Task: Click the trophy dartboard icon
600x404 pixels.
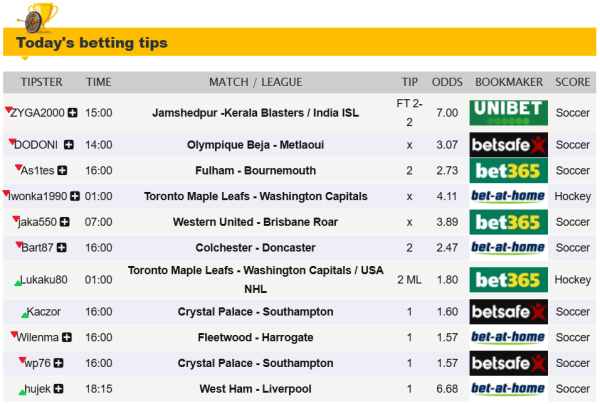Action: click(37, 14)
